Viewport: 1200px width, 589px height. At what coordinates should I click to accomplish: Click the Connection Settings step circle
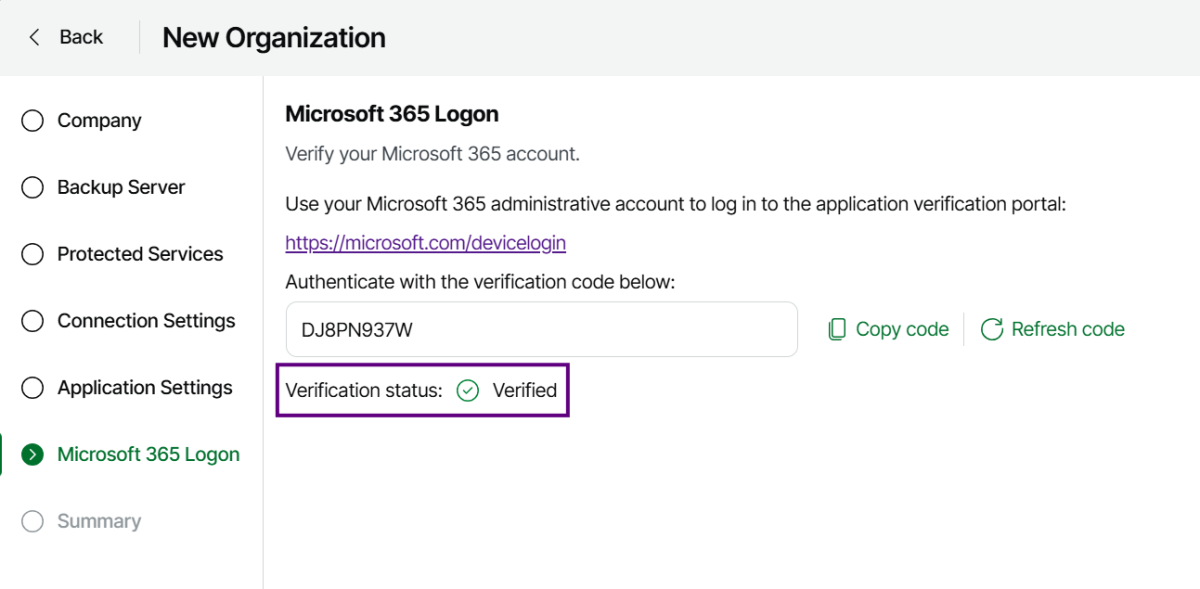(33, 322)
